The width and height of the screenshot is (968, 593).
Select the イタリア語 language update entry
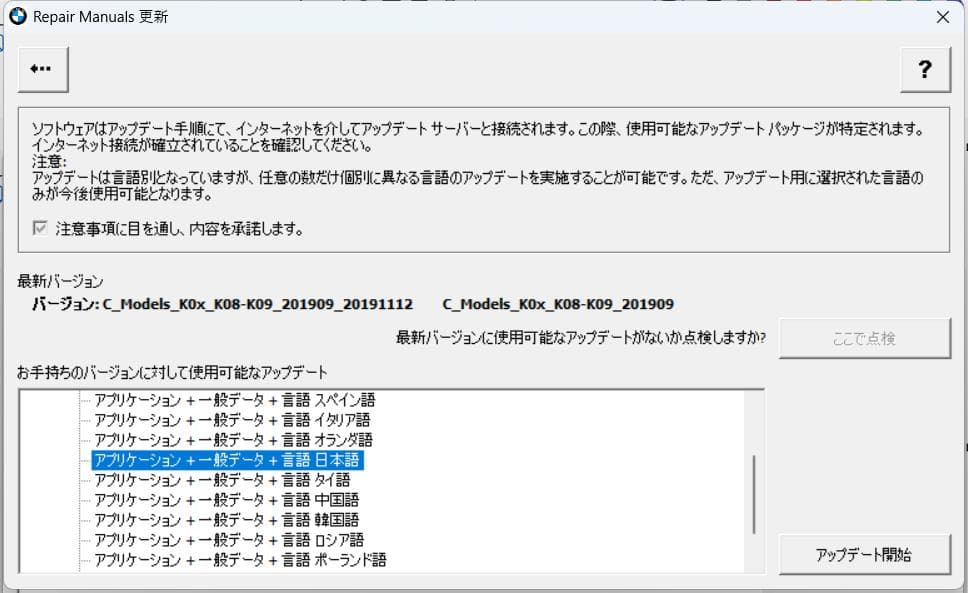click(232, 420)
